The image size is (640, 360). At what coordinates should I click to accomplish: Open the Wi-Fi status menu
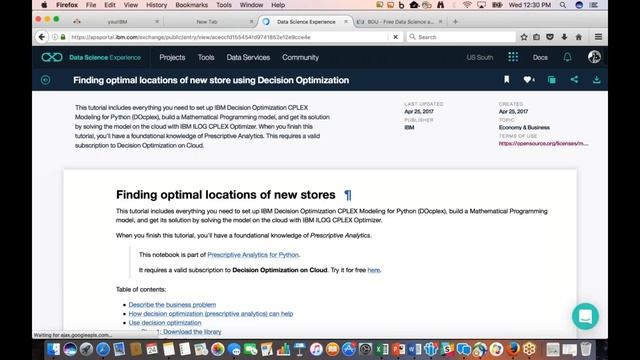[467, 5]
